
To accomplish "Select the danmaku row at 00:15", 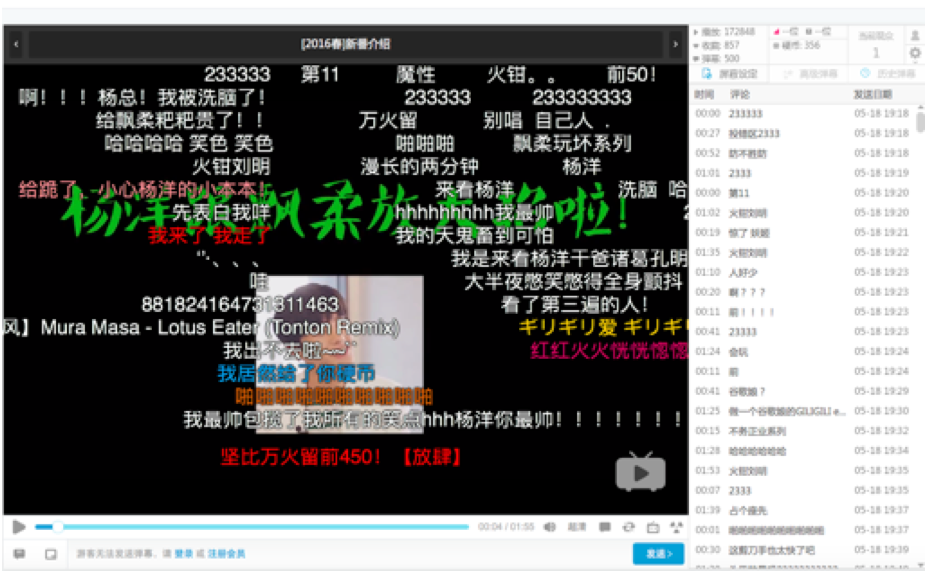I will 803,431.
